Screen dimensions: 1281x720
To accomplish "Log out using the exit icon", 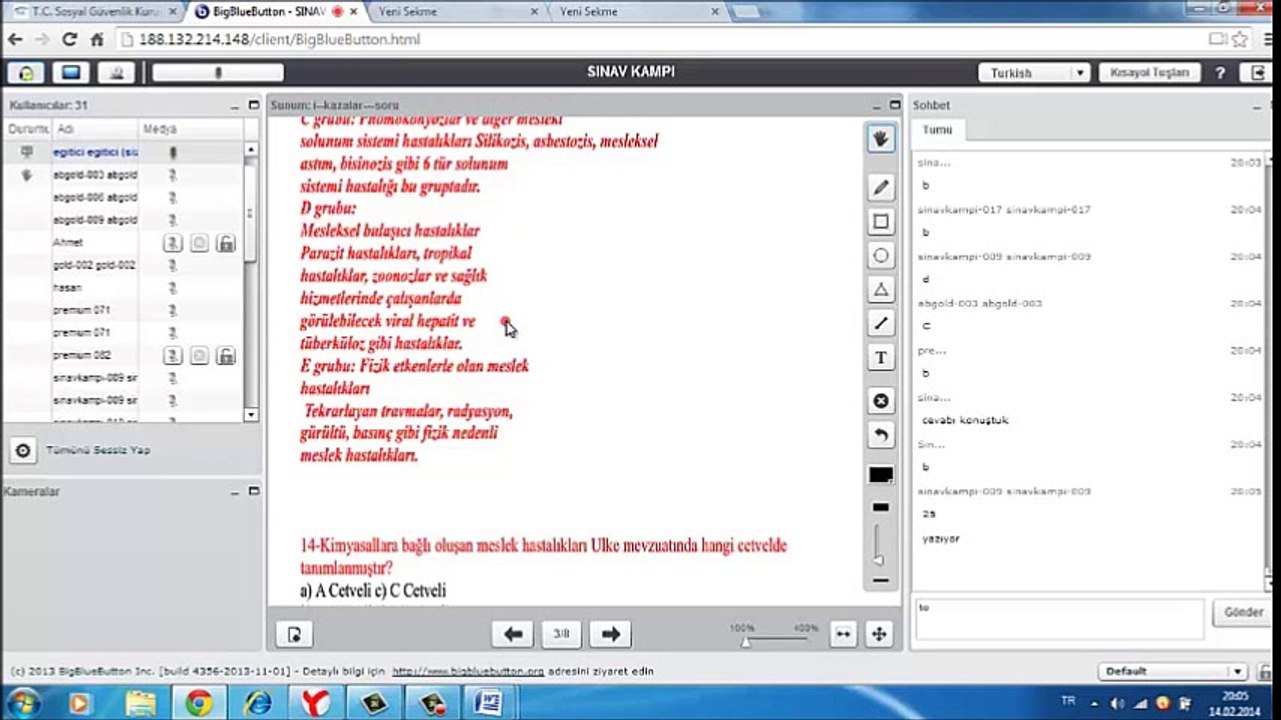I will tap(1258, 73).
